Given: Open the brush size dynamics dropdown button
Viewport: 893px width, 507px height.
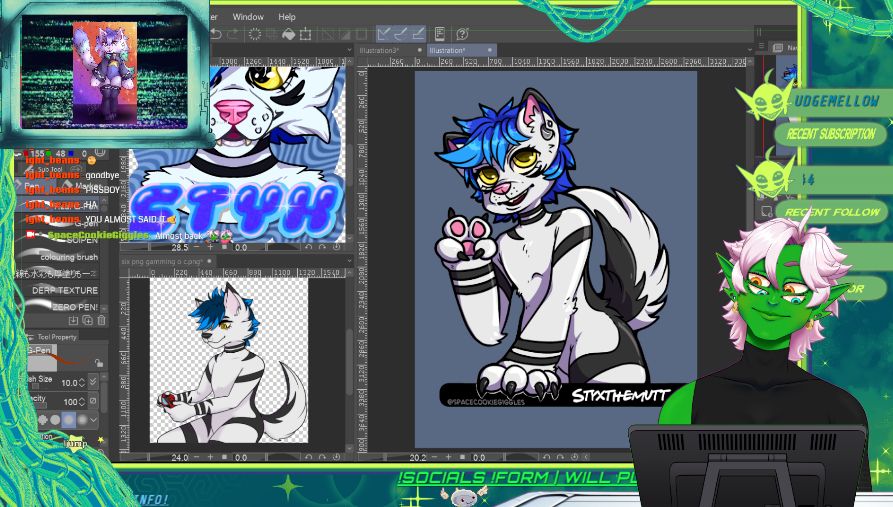Looking at the screenshot, I should tap(93, 382).
